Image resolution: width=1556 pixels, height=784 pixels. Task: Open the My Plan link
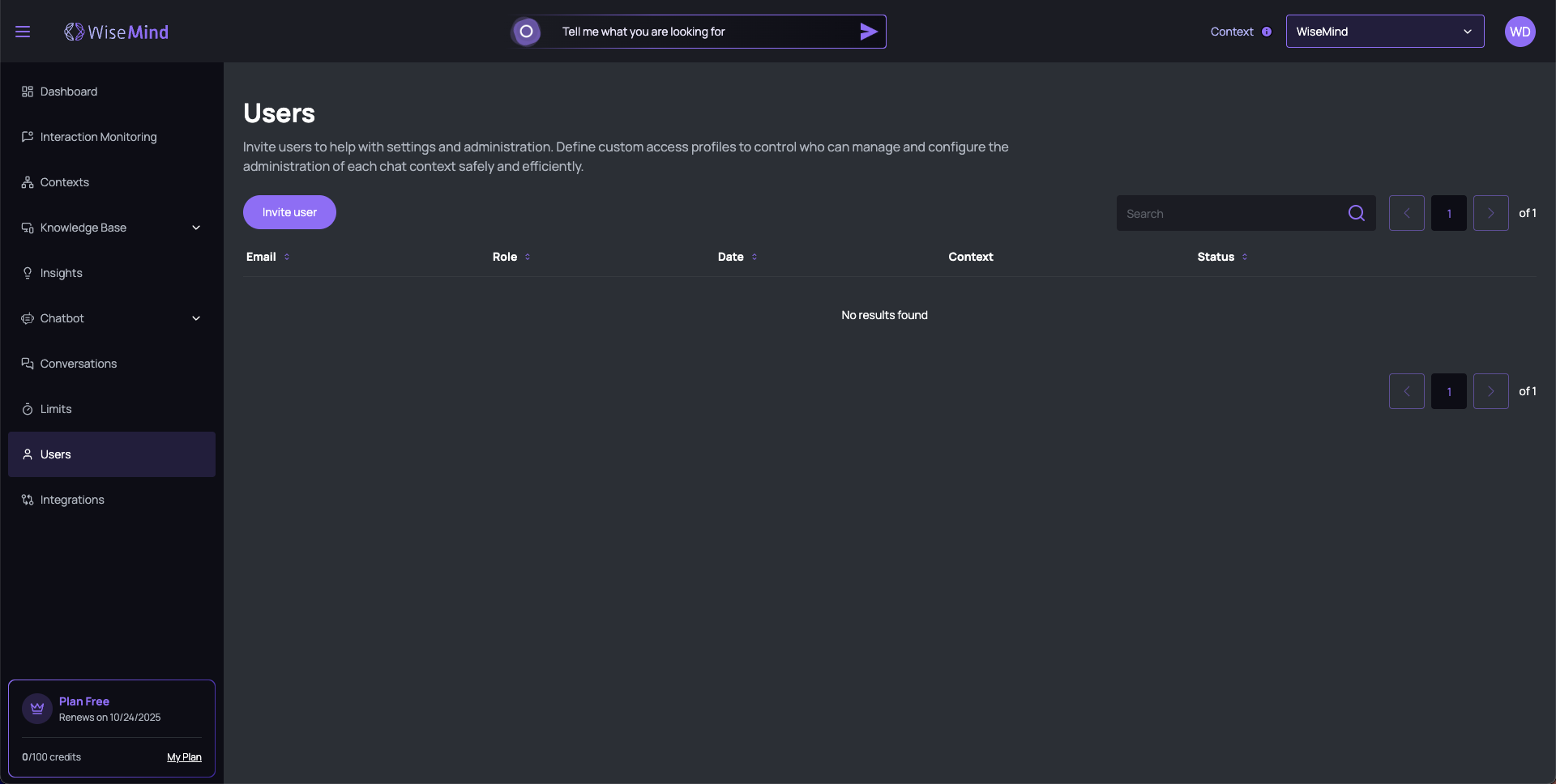[x=184, y=757]
